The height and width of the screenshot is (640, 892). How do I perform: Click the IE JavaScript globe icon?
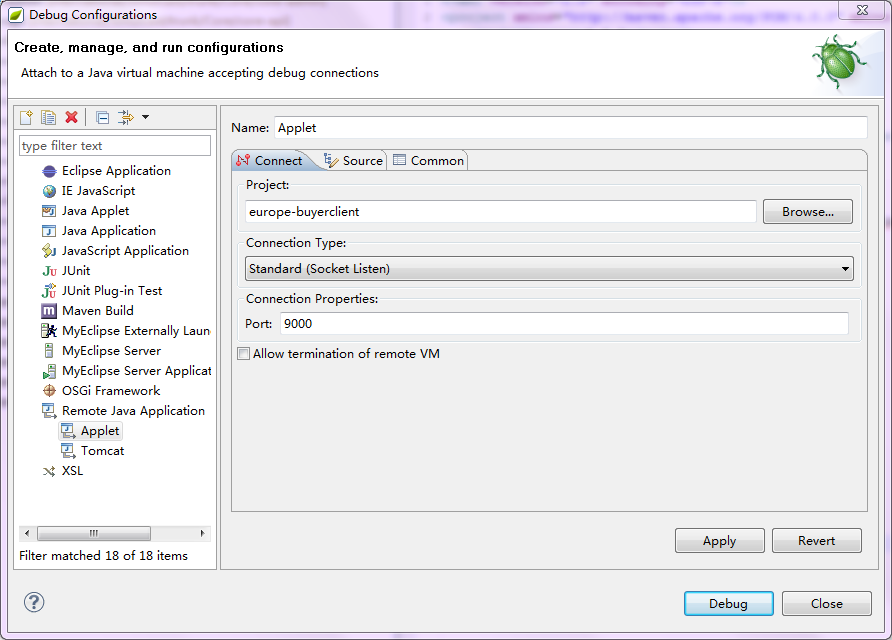49,191
